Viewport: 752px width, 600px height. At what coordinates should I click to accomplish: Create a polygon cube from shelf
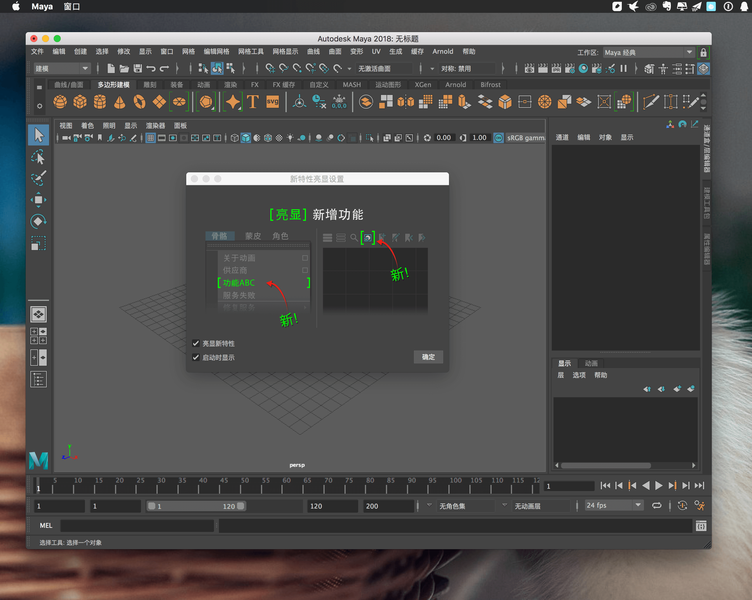tap(80, 102)
